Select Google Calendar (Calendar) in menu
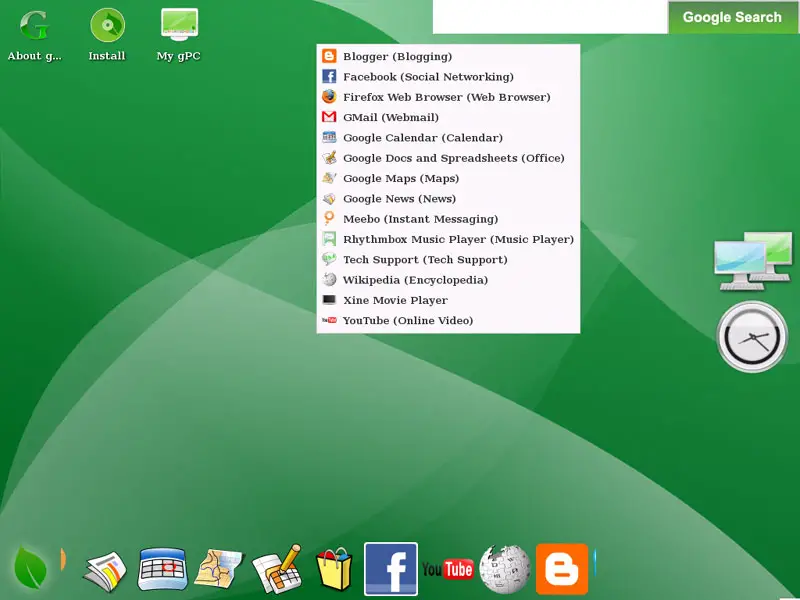 448,138
